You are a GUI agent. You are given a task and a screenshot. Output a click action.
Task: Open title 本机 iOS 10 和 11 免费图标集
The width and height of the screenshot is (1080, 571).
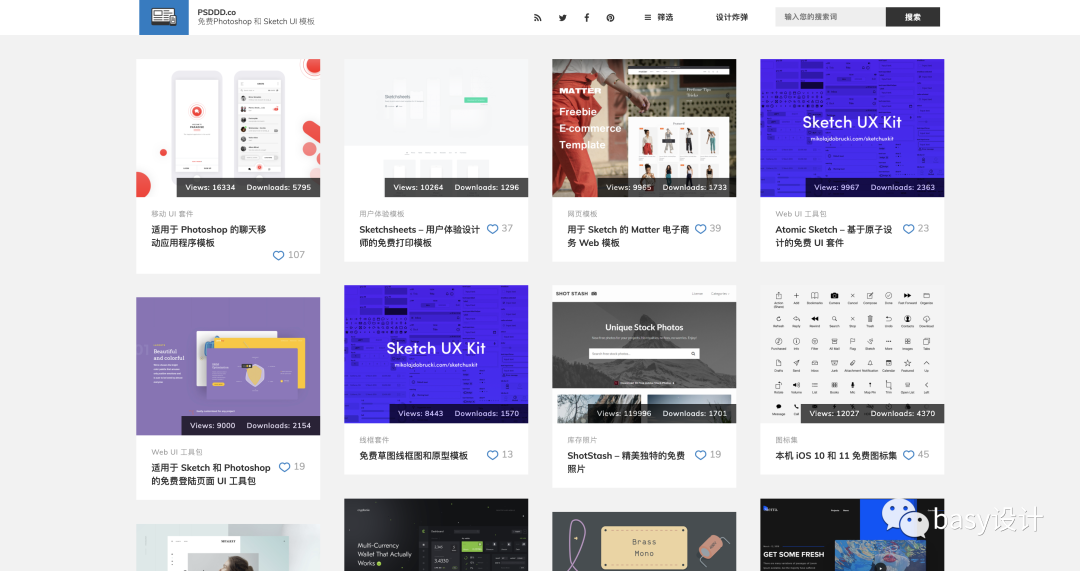tap(836, 456)
